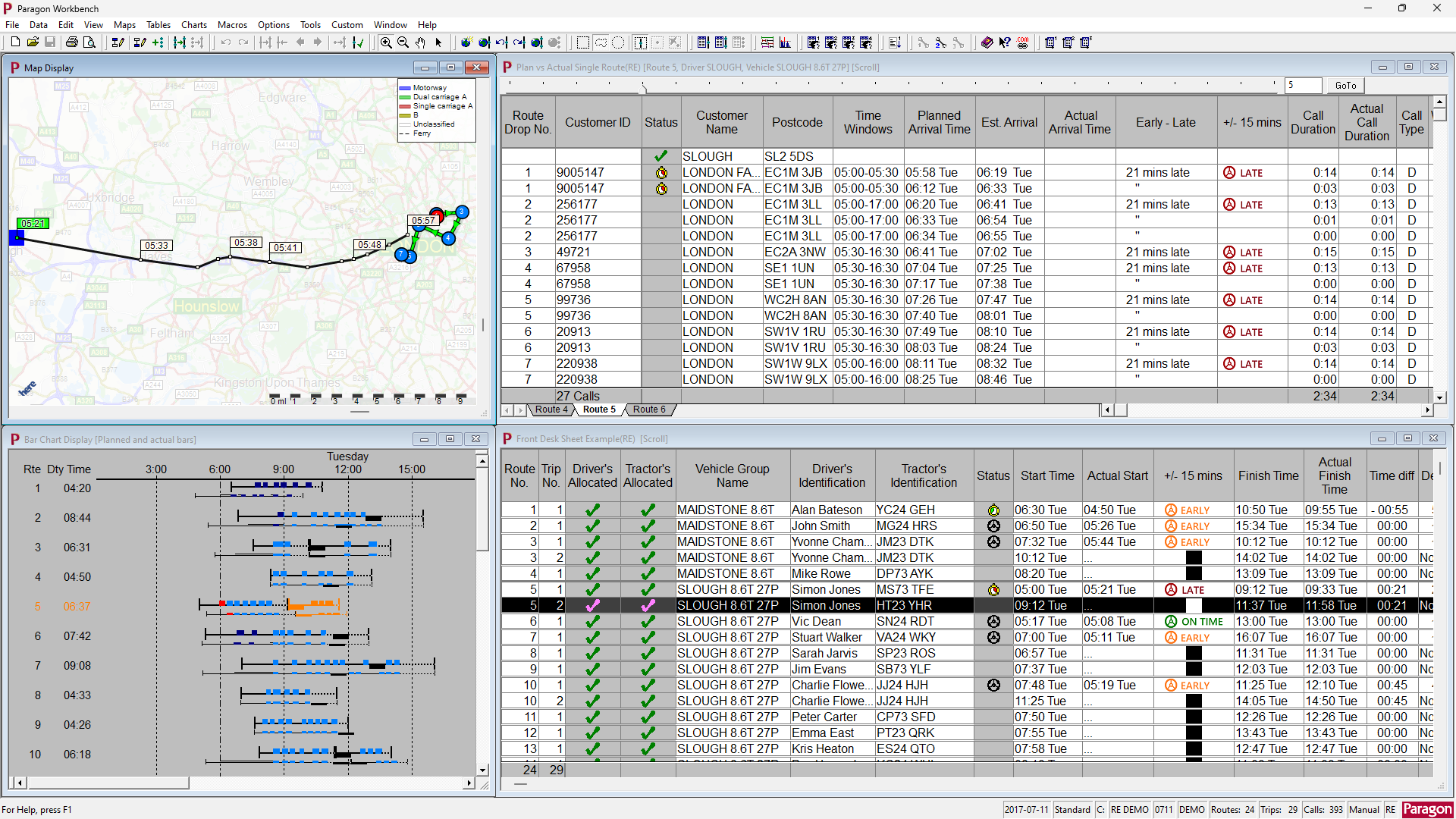Click the route number input field
Viewport: 1456px width, 819px height.
tap(1303, 86)
